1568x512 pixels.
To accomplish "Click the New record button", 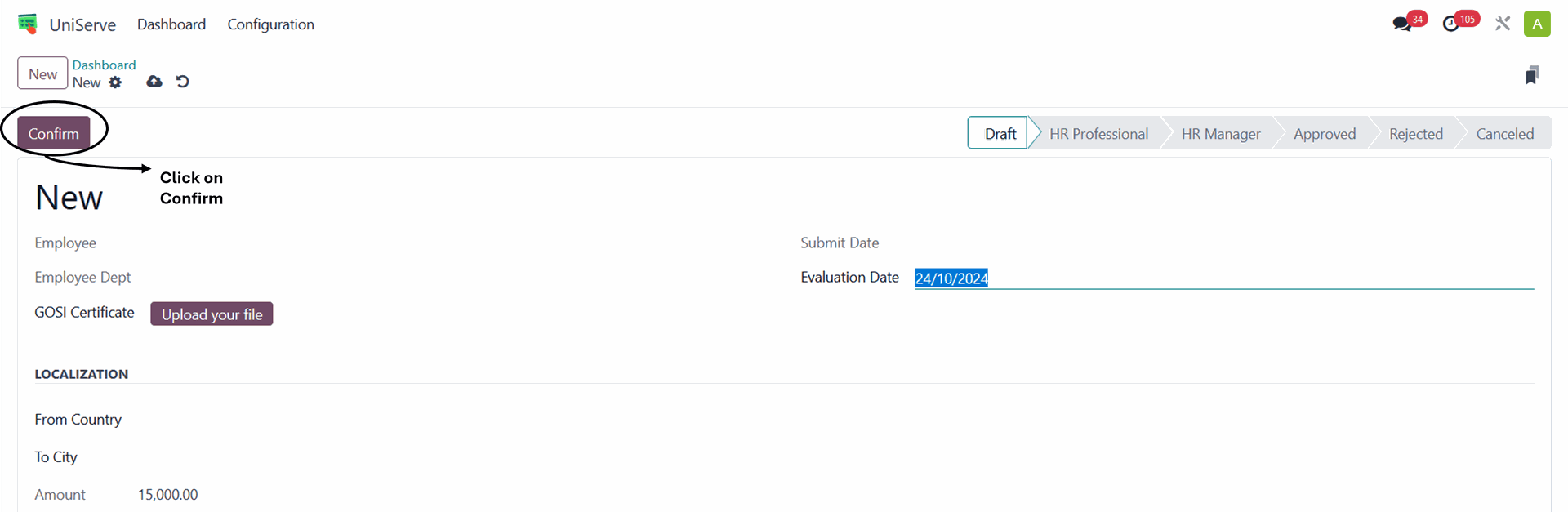I will click(42, 73).
